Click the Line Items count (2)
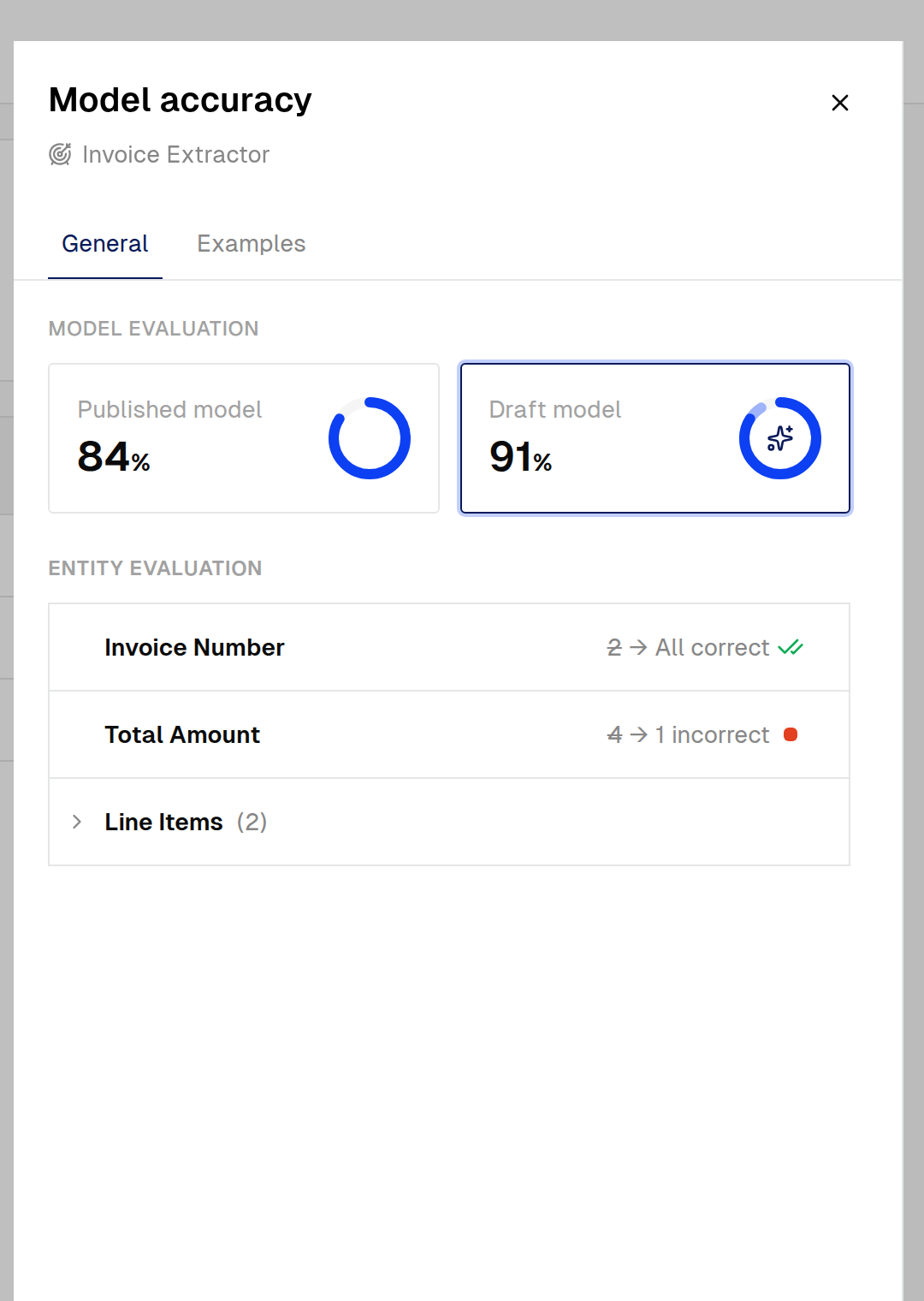 pyautogui.click(x=252, y=822)
